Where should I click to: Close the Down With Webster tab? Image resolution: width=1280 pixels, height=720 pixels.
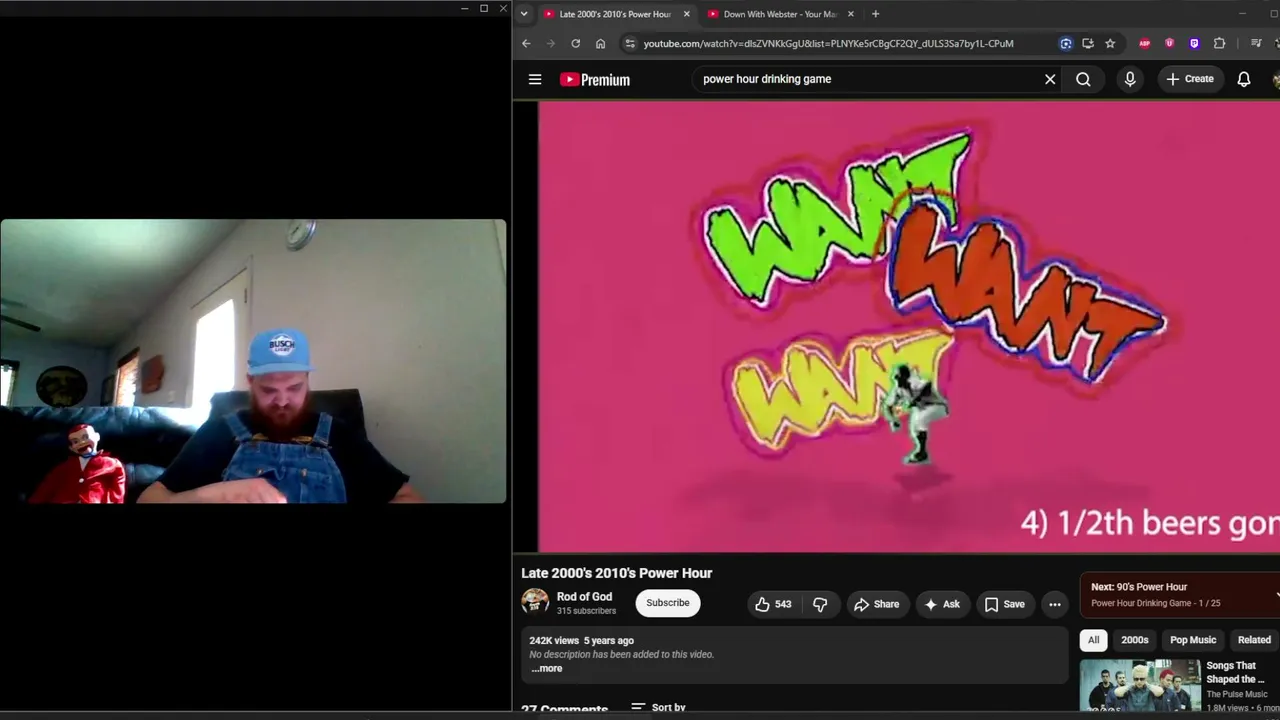[851, 14]
